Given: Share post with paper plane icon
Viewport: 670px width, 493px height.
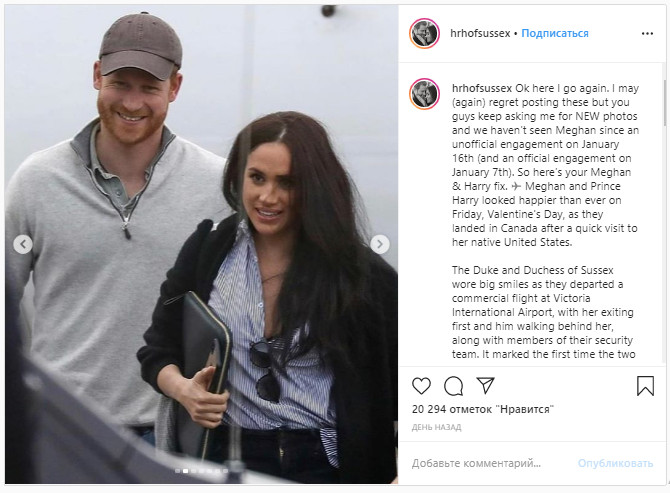Looking at the screenshot, I should coord(485,385).
